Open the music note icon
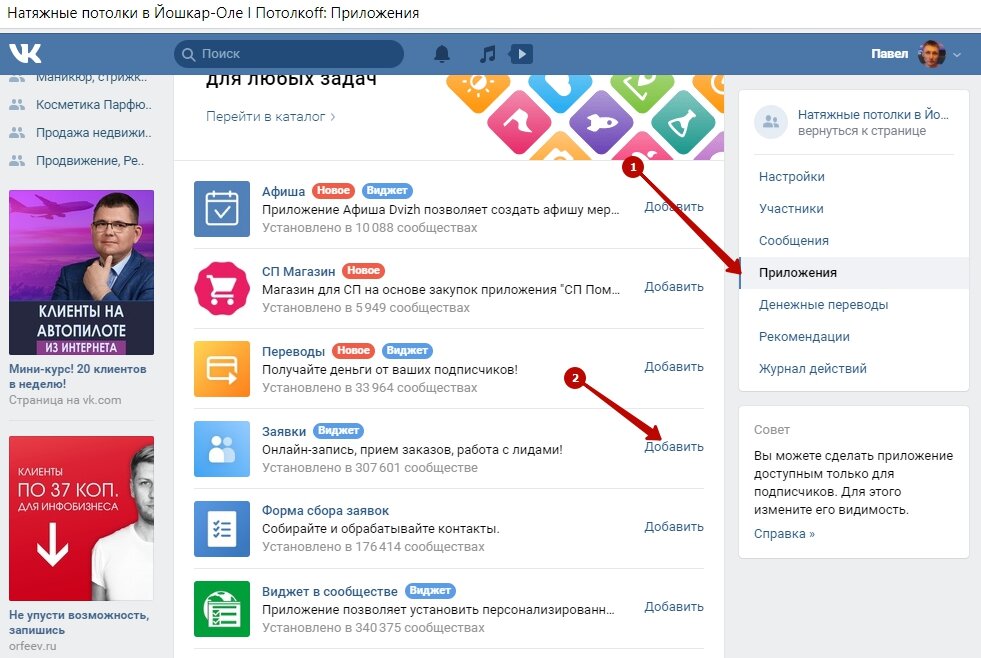Image resolution: width=981 pixels, height=658 pixels. point(487,54)
